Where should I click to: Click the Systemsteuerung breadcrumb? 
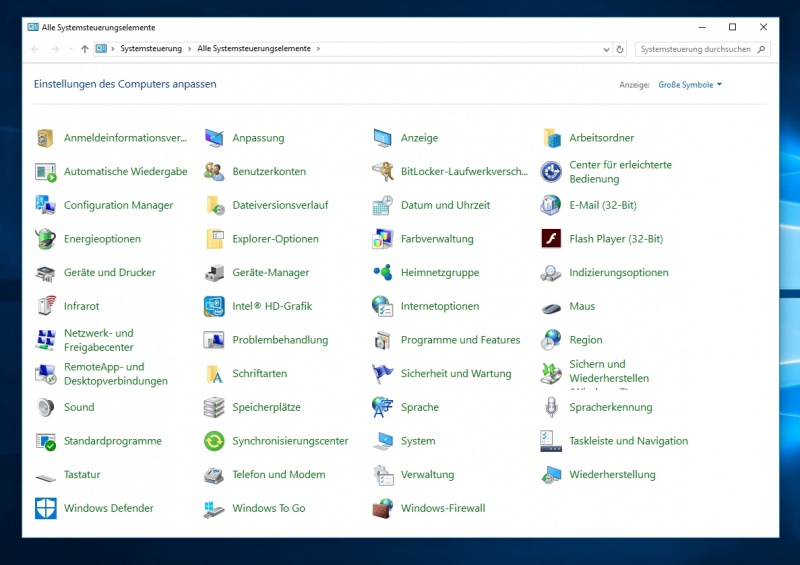coord(151,48)
